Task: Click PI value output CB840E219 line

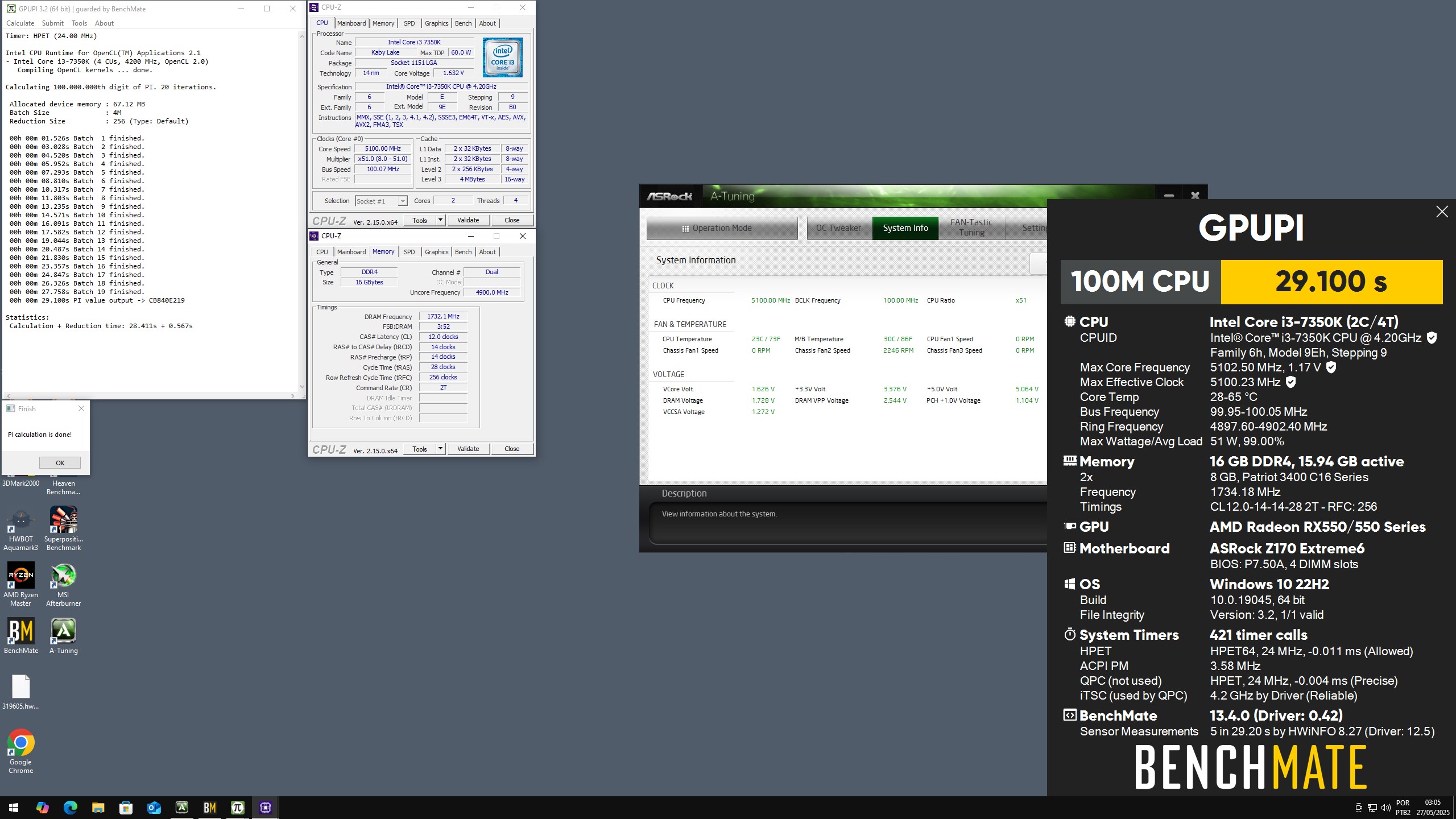Action: point(97,300)
